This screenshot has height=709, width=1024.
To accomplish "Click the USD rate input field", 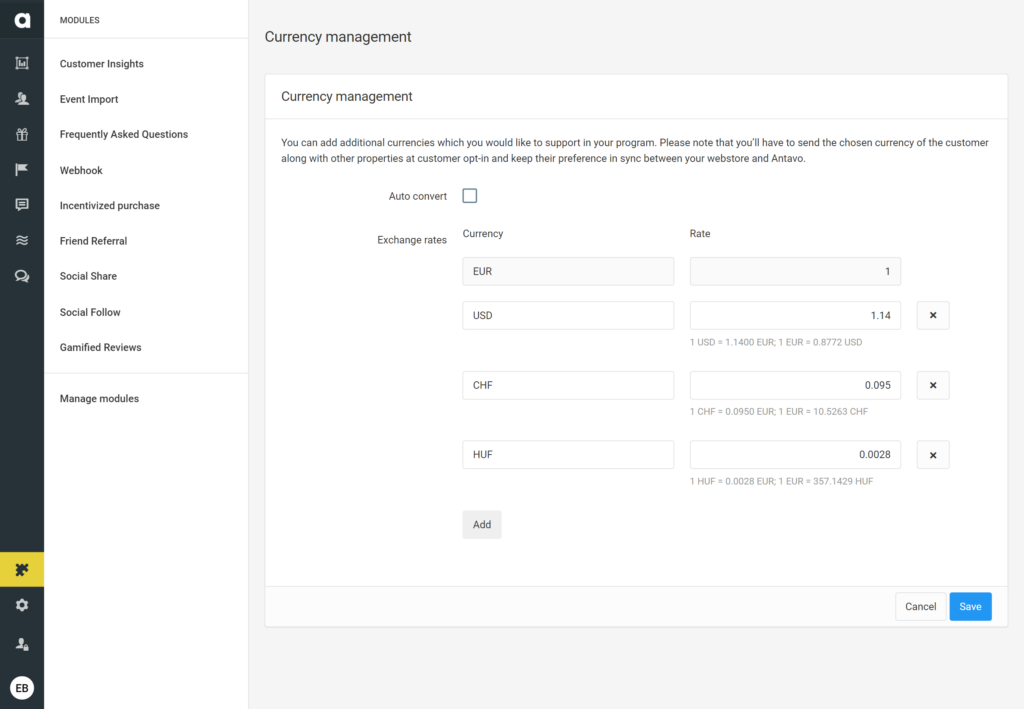I will pyautogui.click(x=795, y=316).
